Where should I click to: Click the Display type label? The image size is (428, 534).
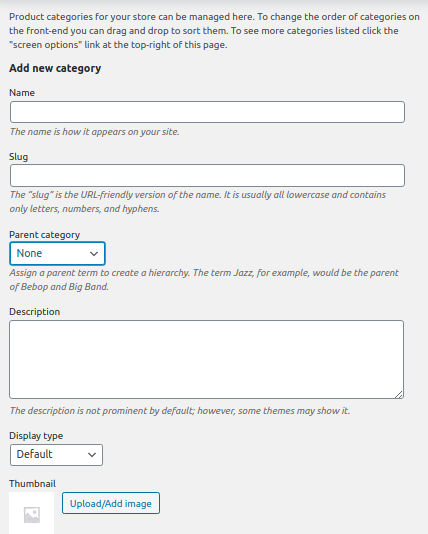coord(36,436)
